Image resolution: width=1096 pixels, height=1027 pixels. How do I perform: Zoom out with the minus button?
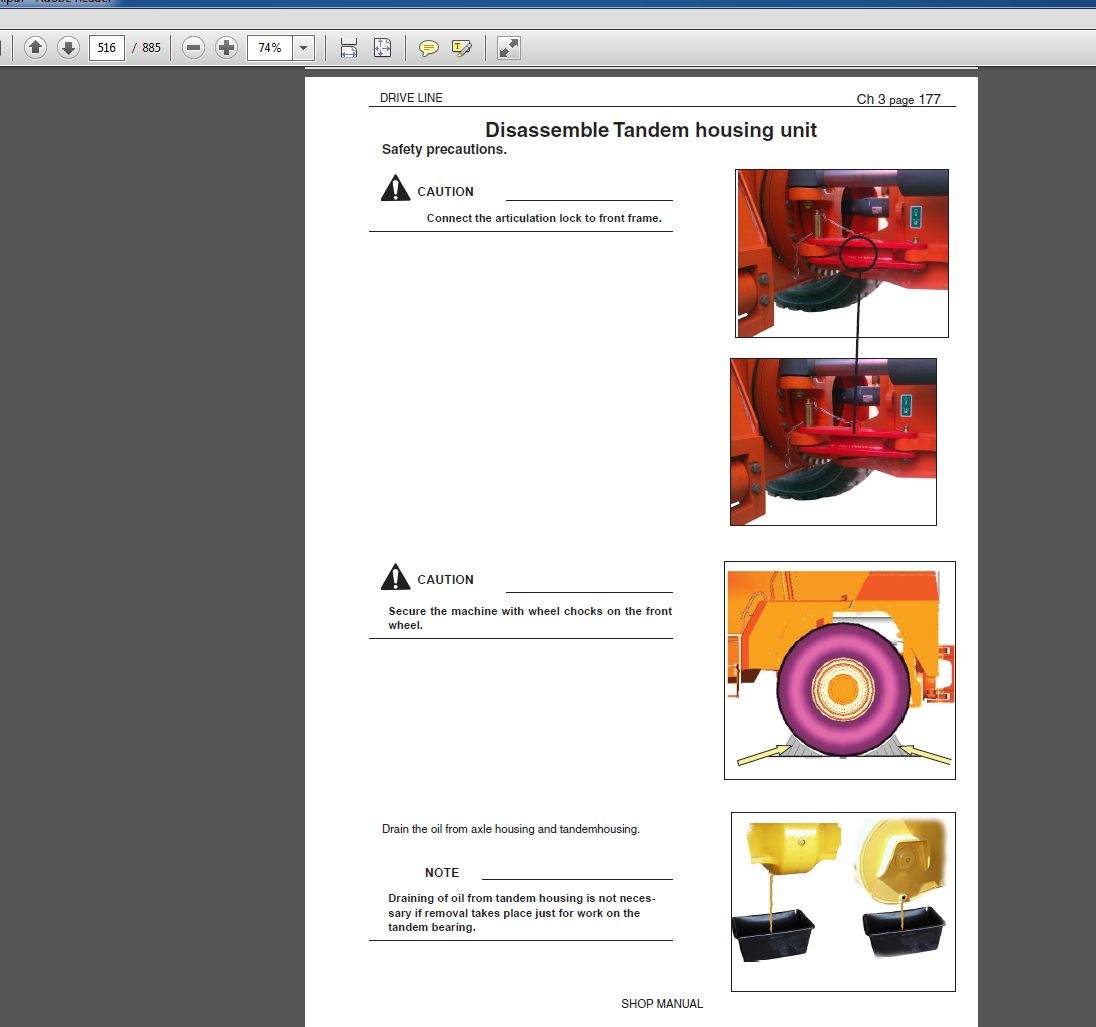tap(194, 48)
